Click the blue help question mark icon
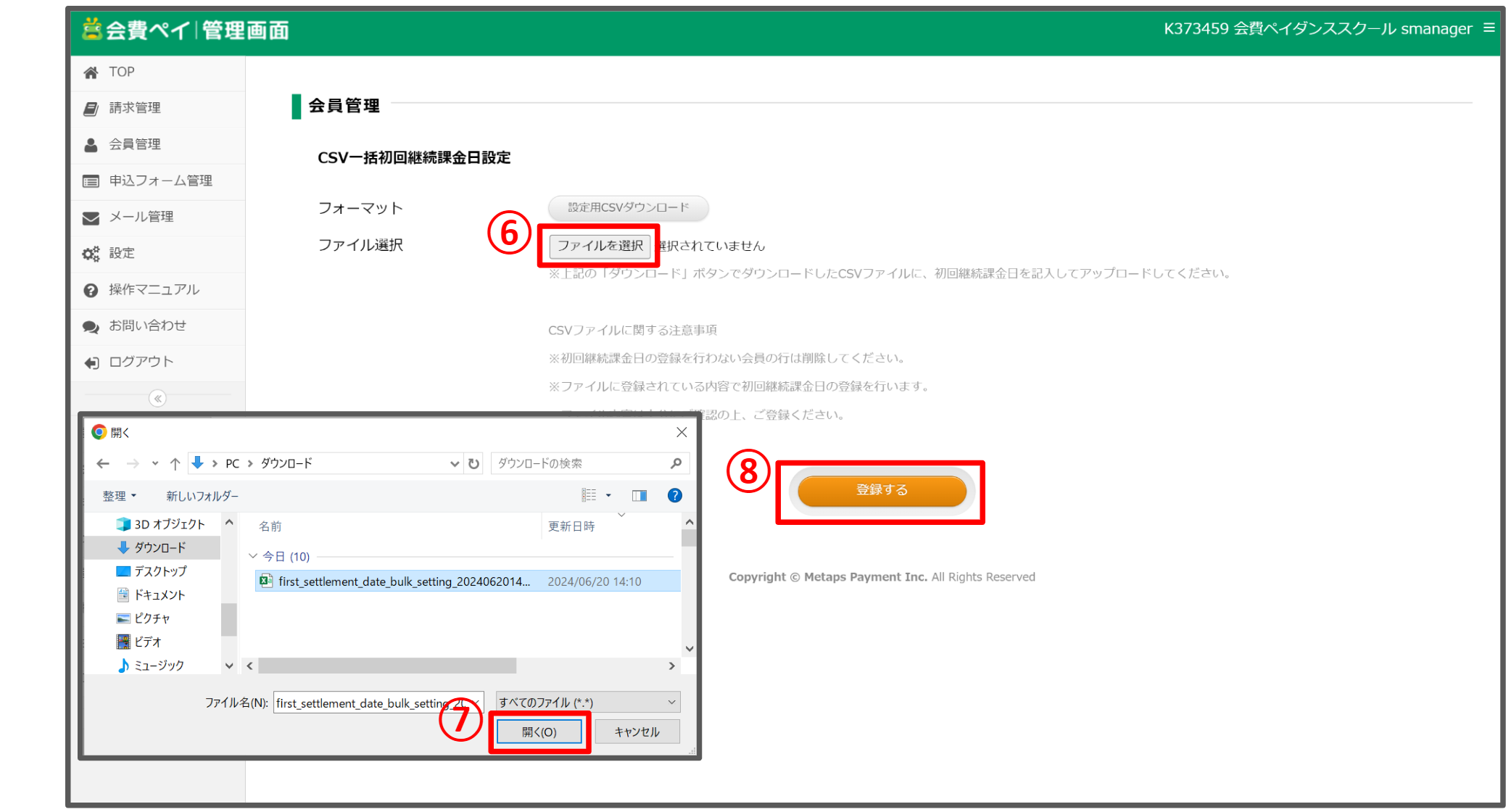Image resolution: width=1511 pixels, height=812 pixels. click(x=674, y=495)
